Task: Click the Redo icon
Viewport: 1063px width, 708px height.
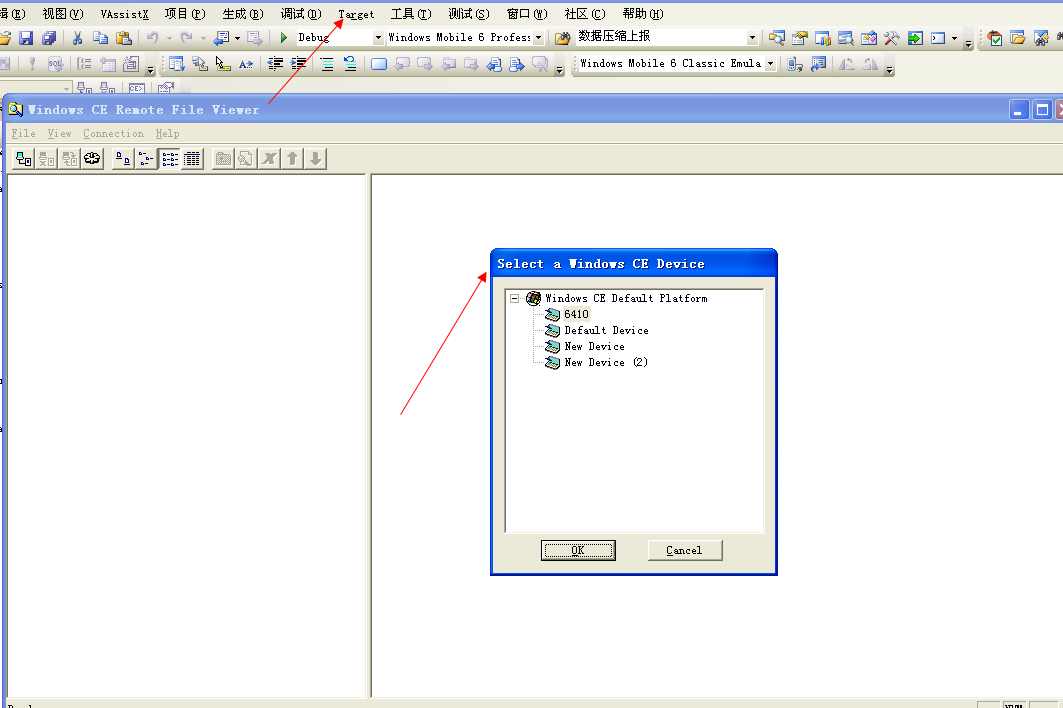Action: click(x=186, y=38)
